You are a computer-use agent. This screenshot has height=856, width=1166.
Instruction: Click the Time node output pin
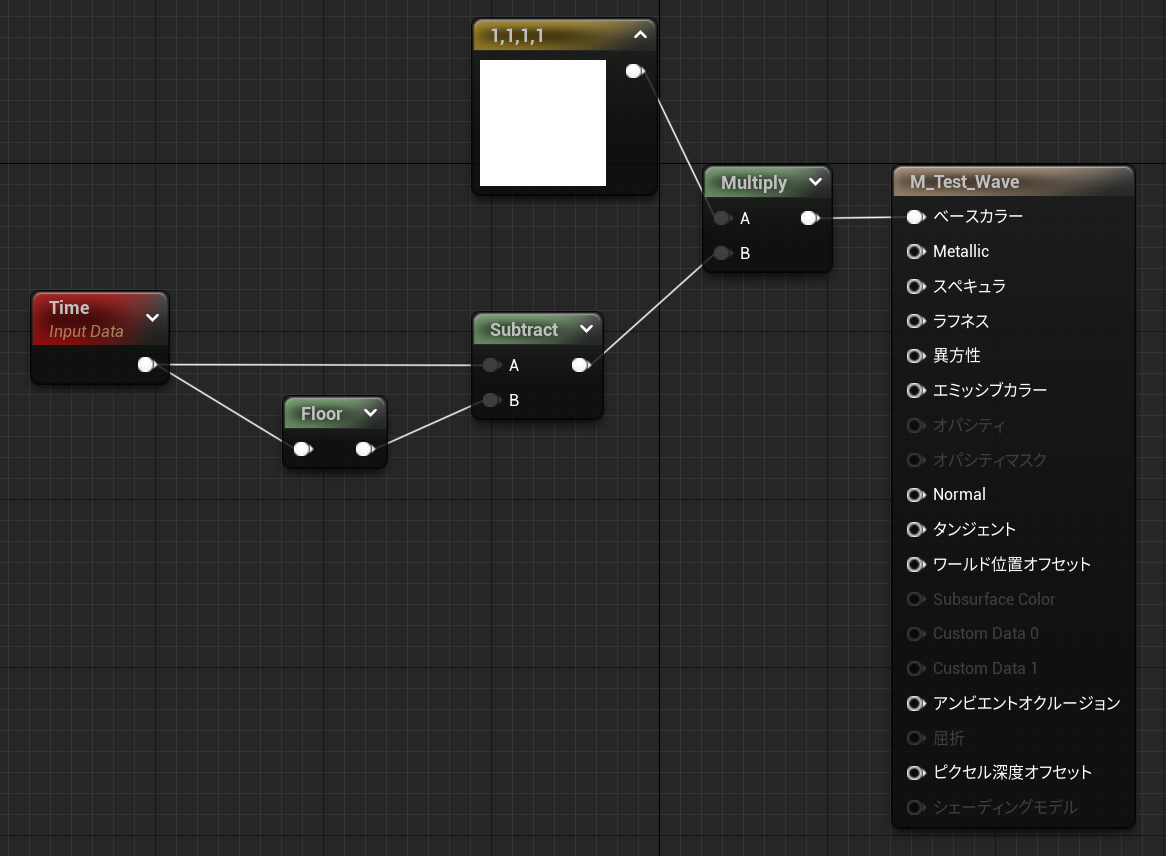(x=147, y=364)
